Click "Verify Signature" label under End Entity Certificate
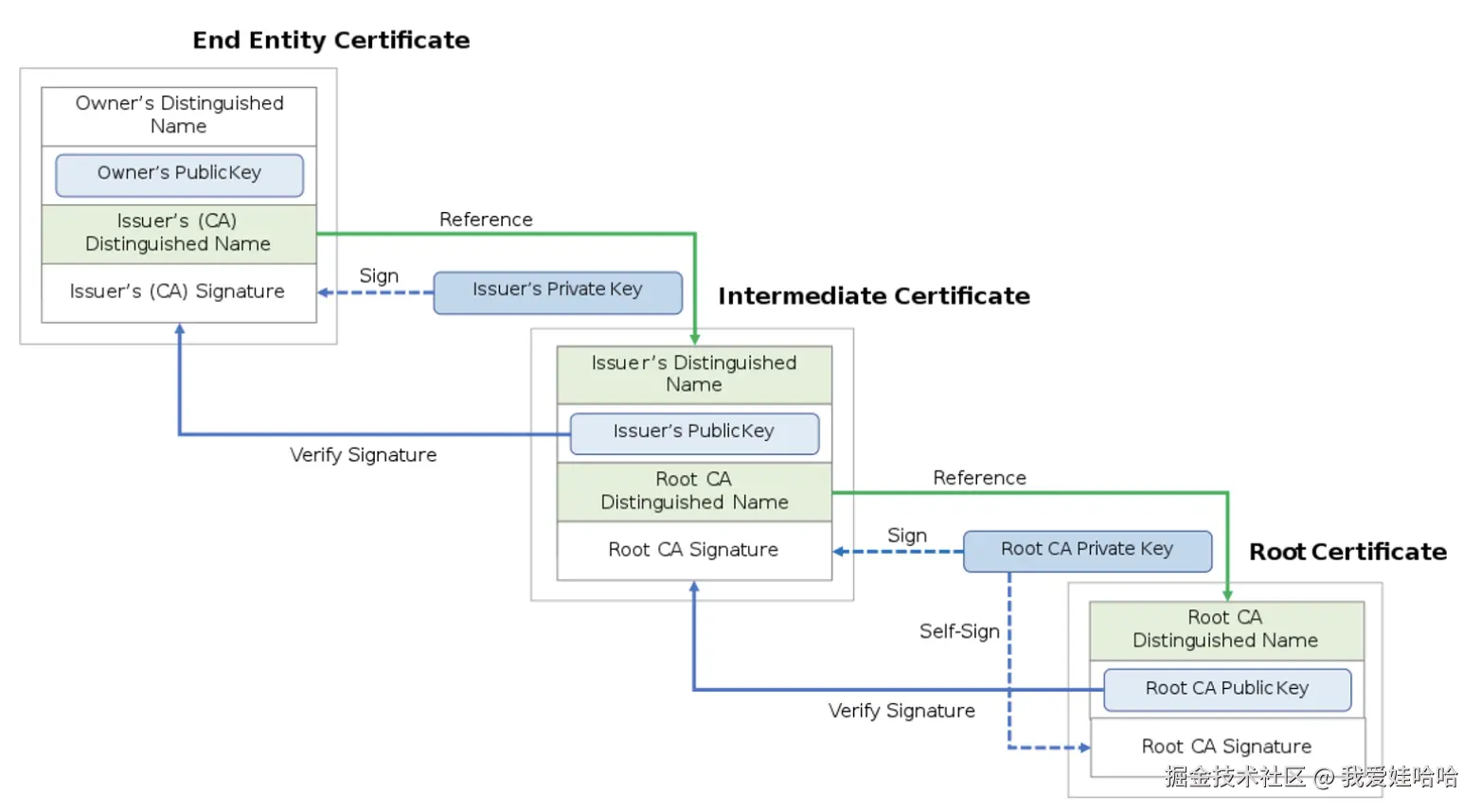The height and width of the screenshot is (812, 1481). 364,455
